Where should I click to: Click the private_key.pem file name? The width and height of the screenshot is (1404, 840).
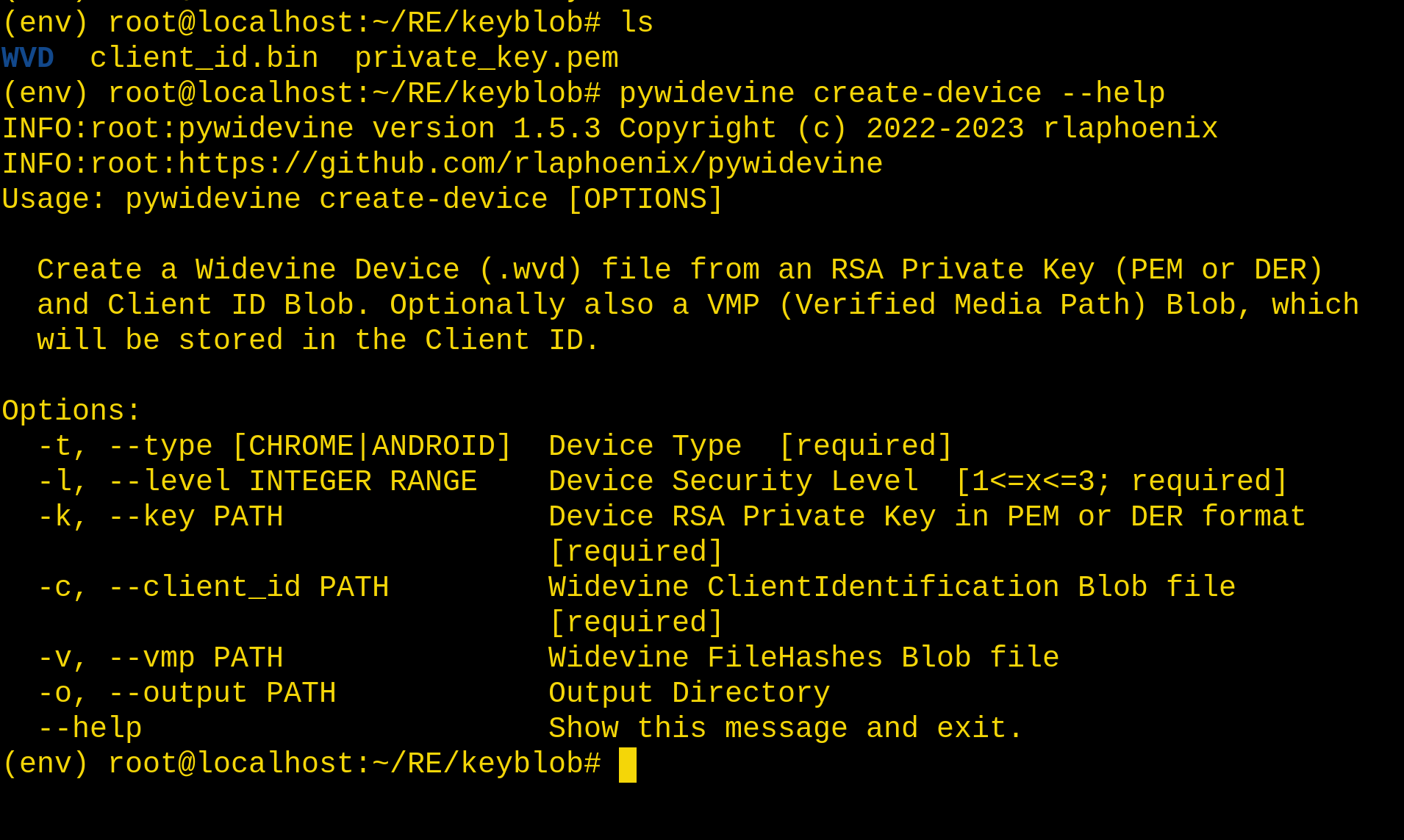(x=487, y=59)
